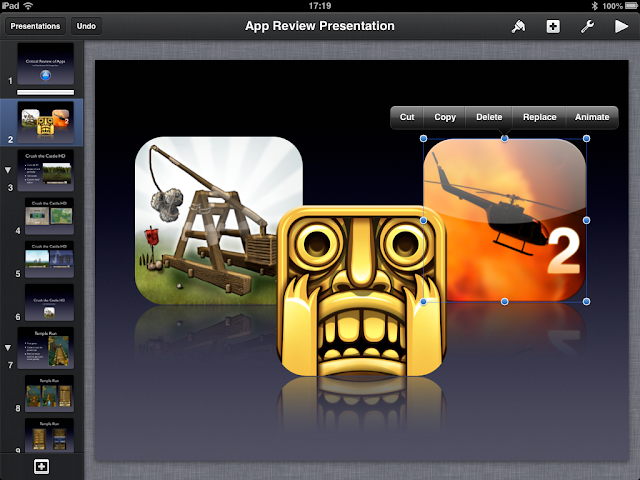This screenshot has height=480, width=640.
Task: Tap the Undo button
Action: pyautogui.click(x=86, y=26)
